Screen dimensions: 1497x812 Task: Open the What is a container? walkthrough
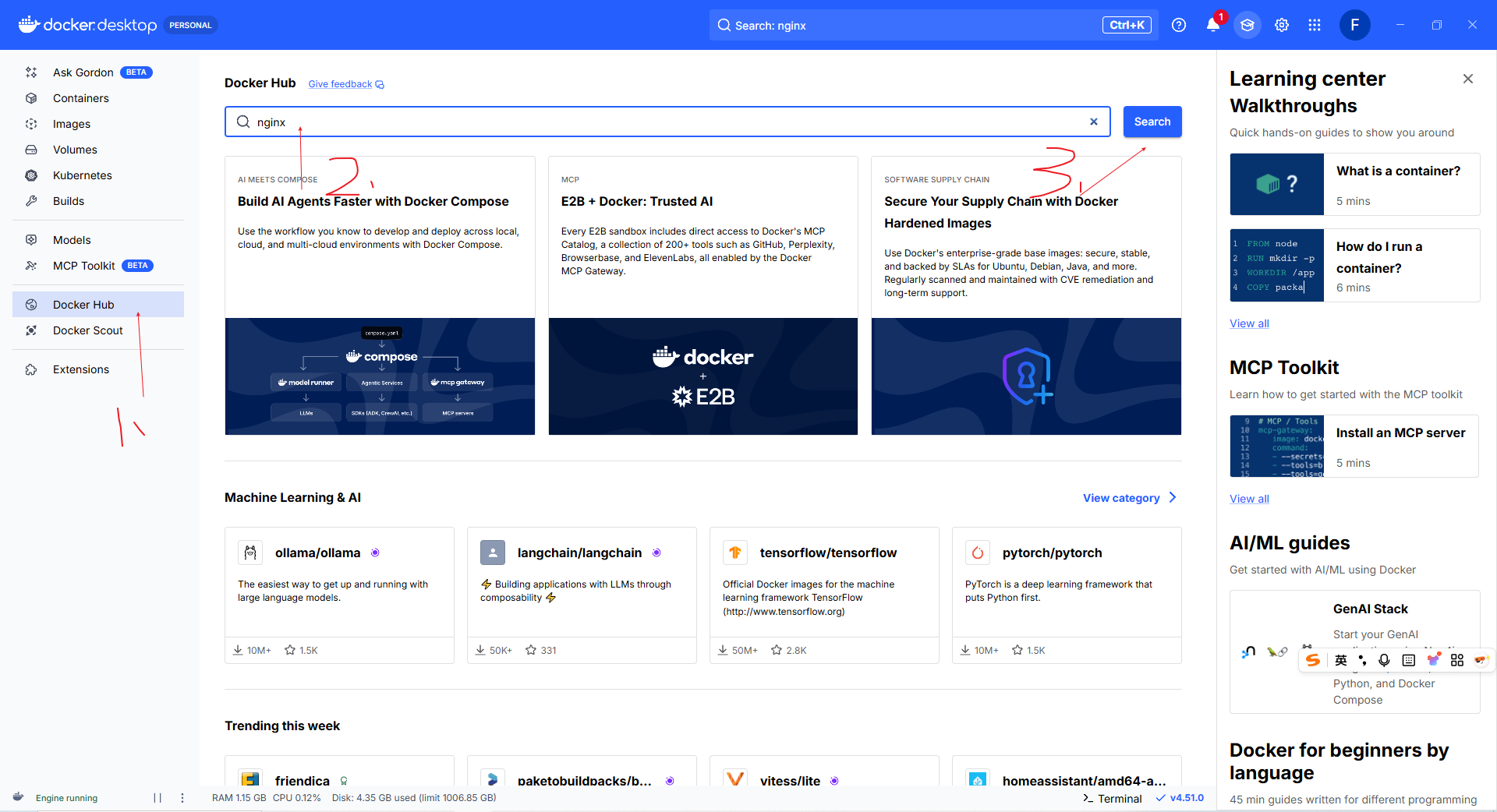click(x=1355, y=185)
